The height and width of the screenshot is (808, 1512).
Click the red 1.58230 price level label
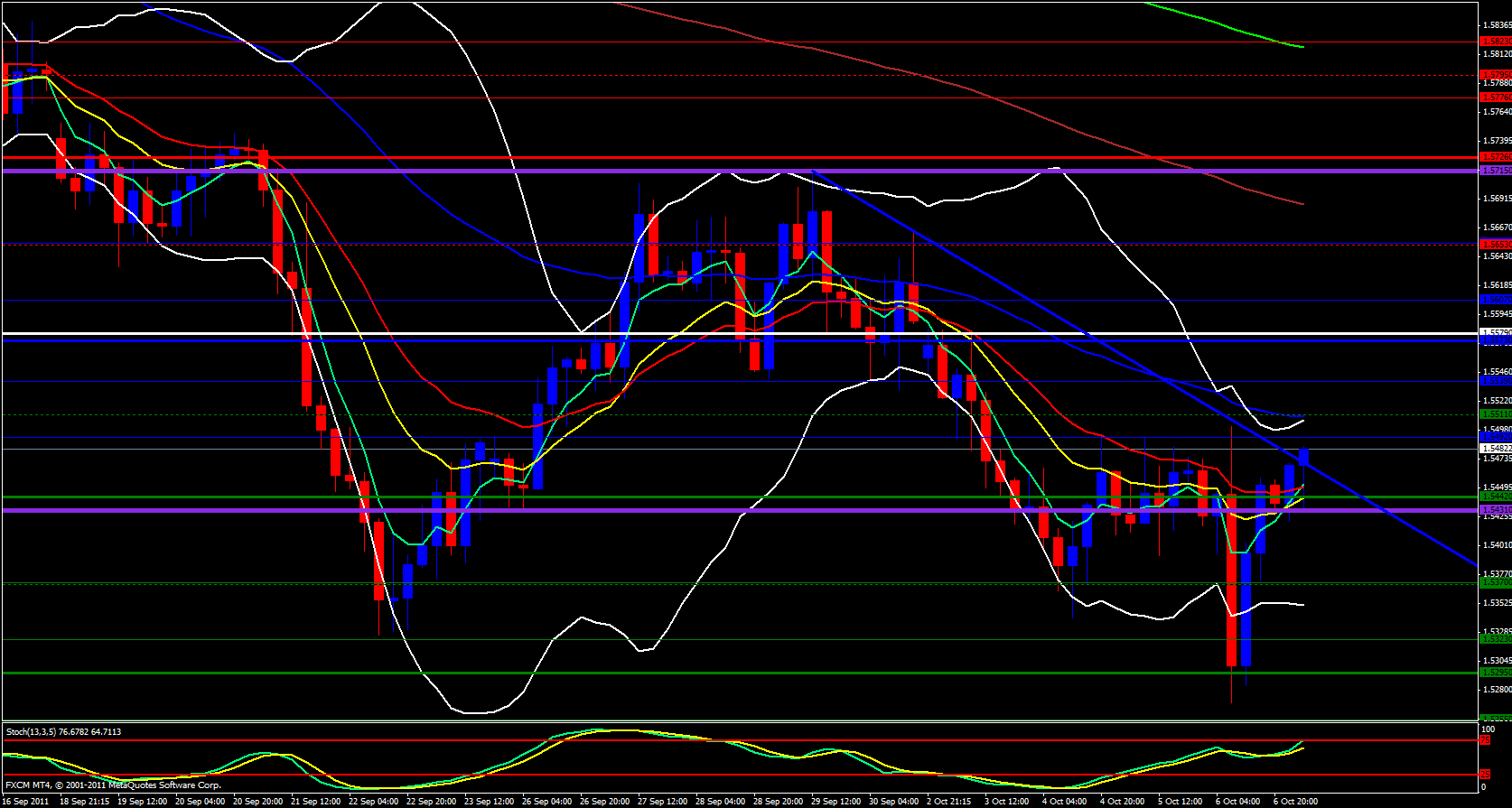1495,42
